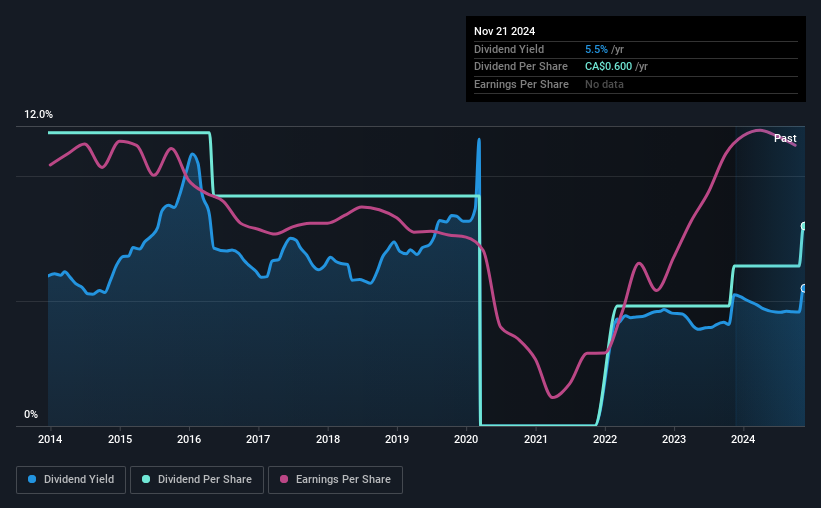Click the blue Dividend Yield legend dot

32,479
